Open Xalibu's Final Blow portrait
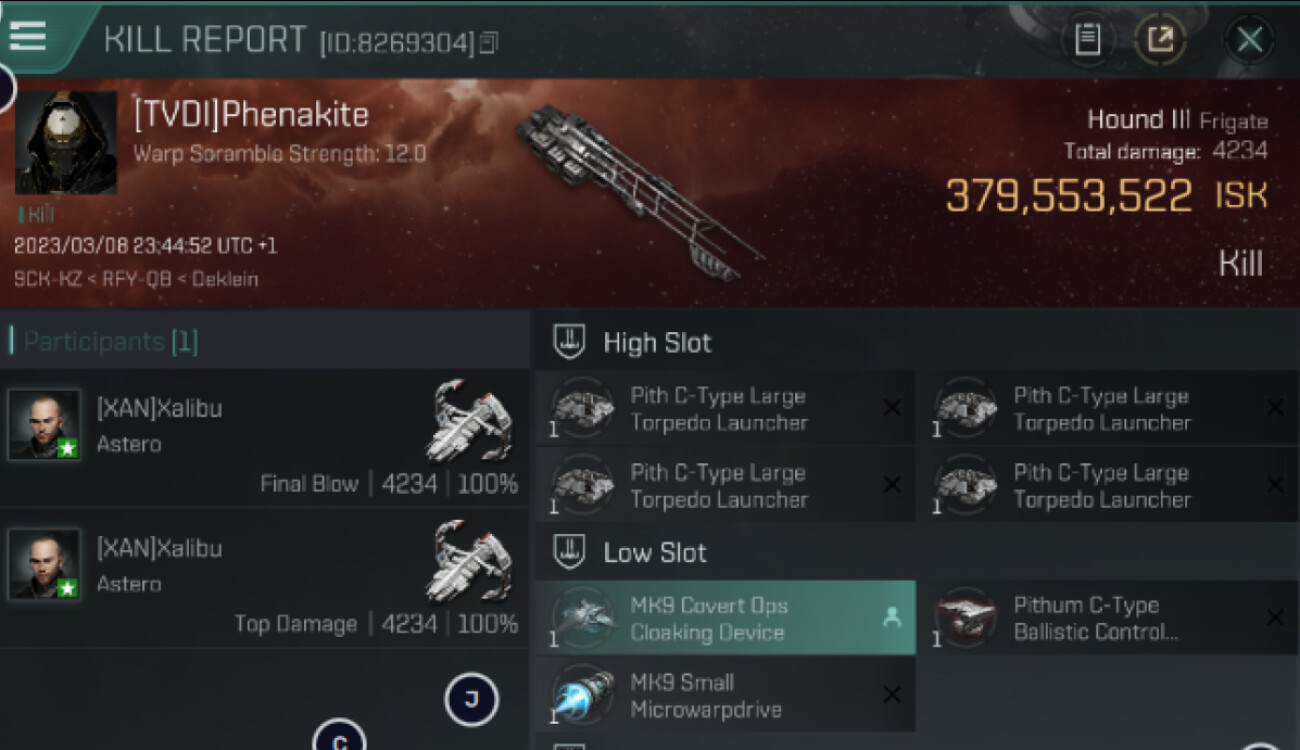 pos(44,425)
